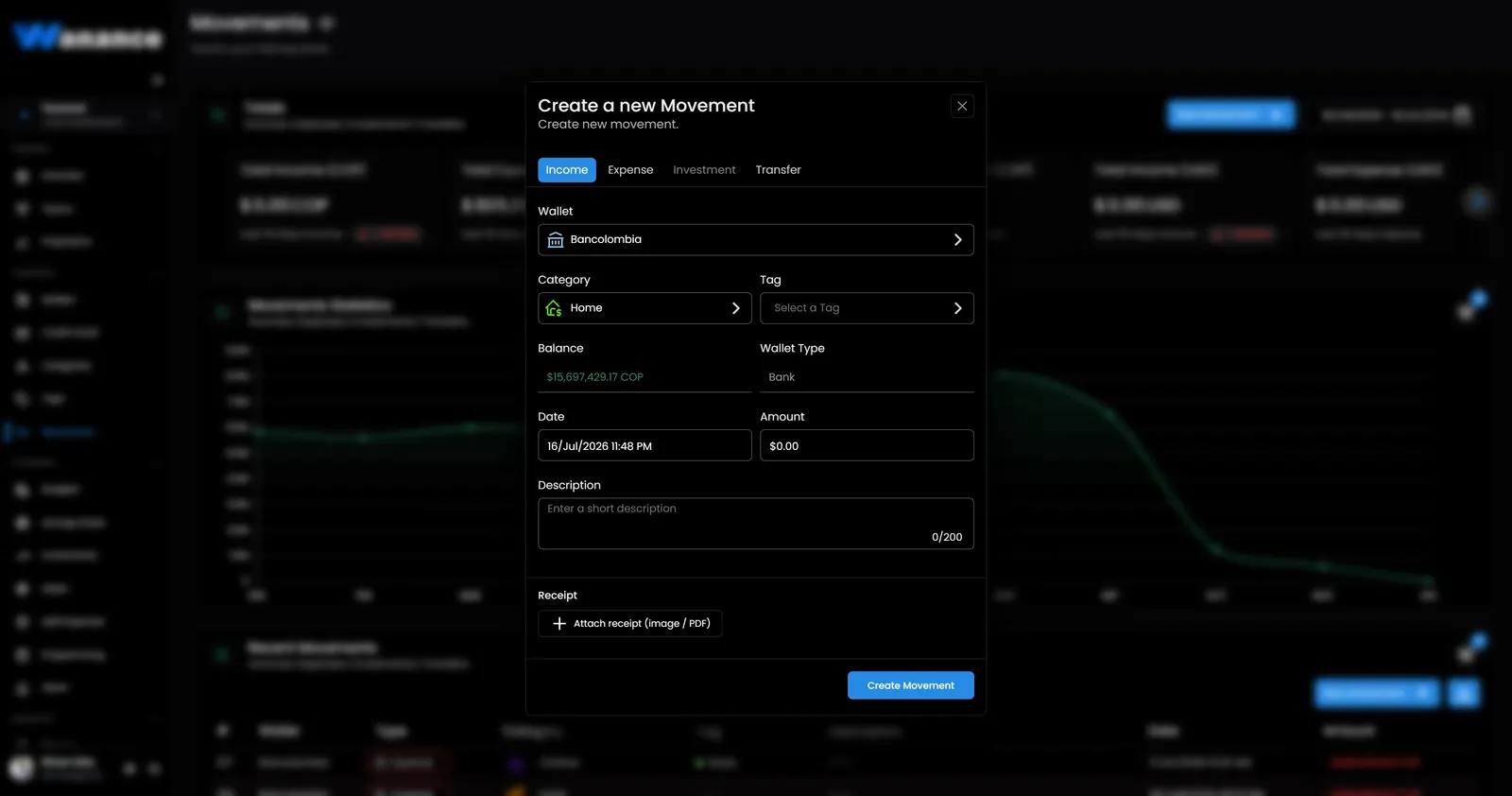Click the green Home category icon
Image resolution: width=1512 pixels, height=796 pixels.
pyautogui.click(x=554, y=308)
